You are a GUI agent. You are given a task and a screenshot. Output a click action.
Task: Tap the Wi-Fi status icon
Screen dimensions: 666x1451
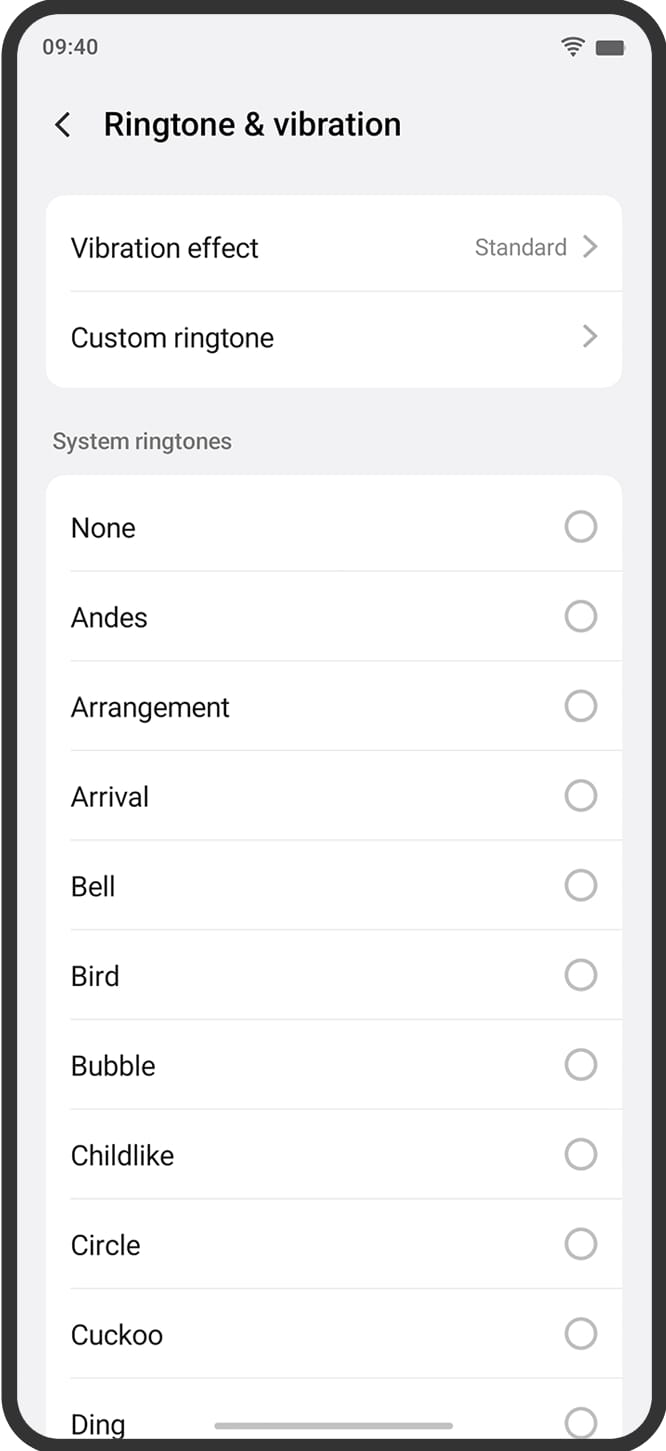[x=573, y=46]
